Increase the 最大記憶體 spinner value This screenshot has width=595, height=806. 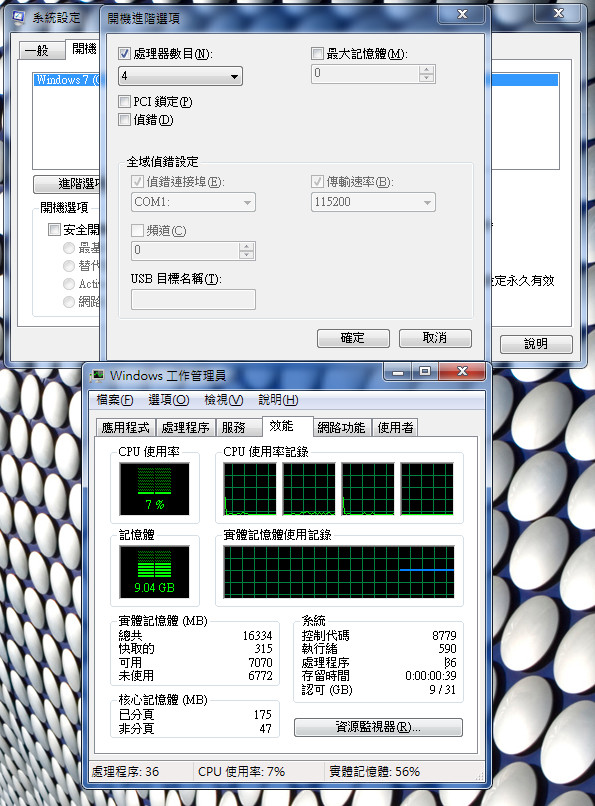point(426,69)
